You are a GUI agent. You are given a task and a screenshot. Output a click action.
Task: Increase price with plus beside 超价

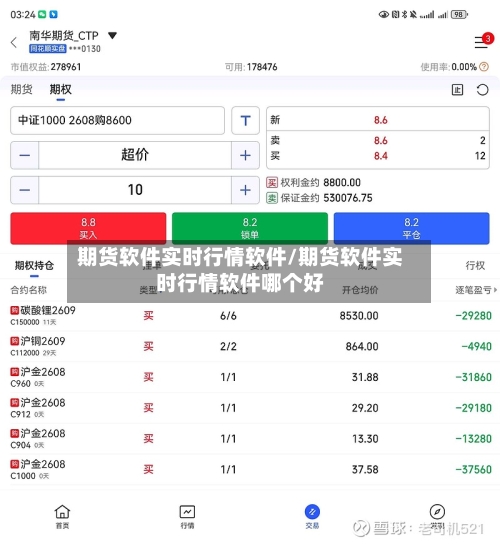click(245, 155)
